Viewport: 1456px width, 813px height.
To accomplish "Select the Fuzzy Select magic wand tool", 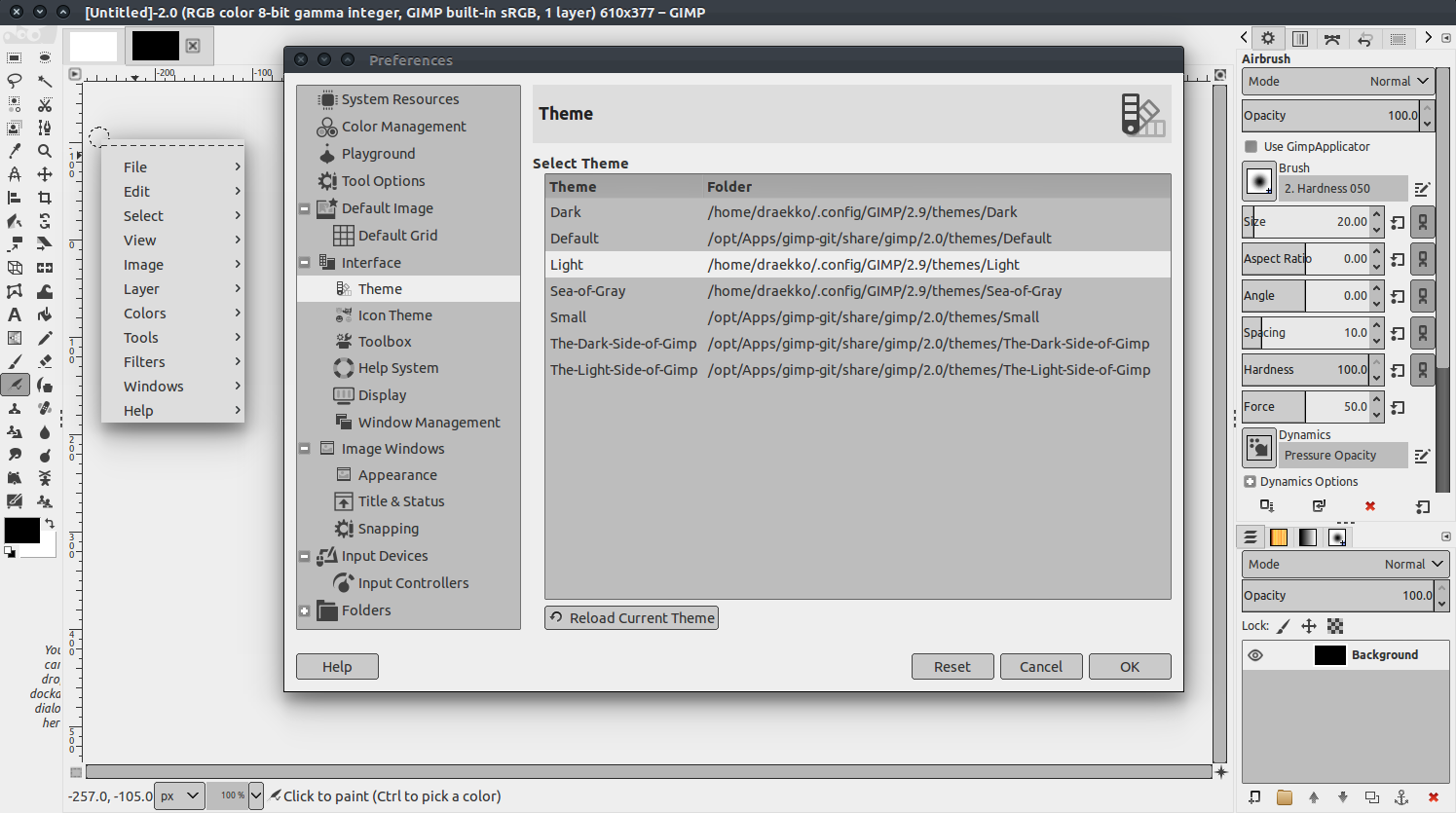I will [x=45, y=81].
